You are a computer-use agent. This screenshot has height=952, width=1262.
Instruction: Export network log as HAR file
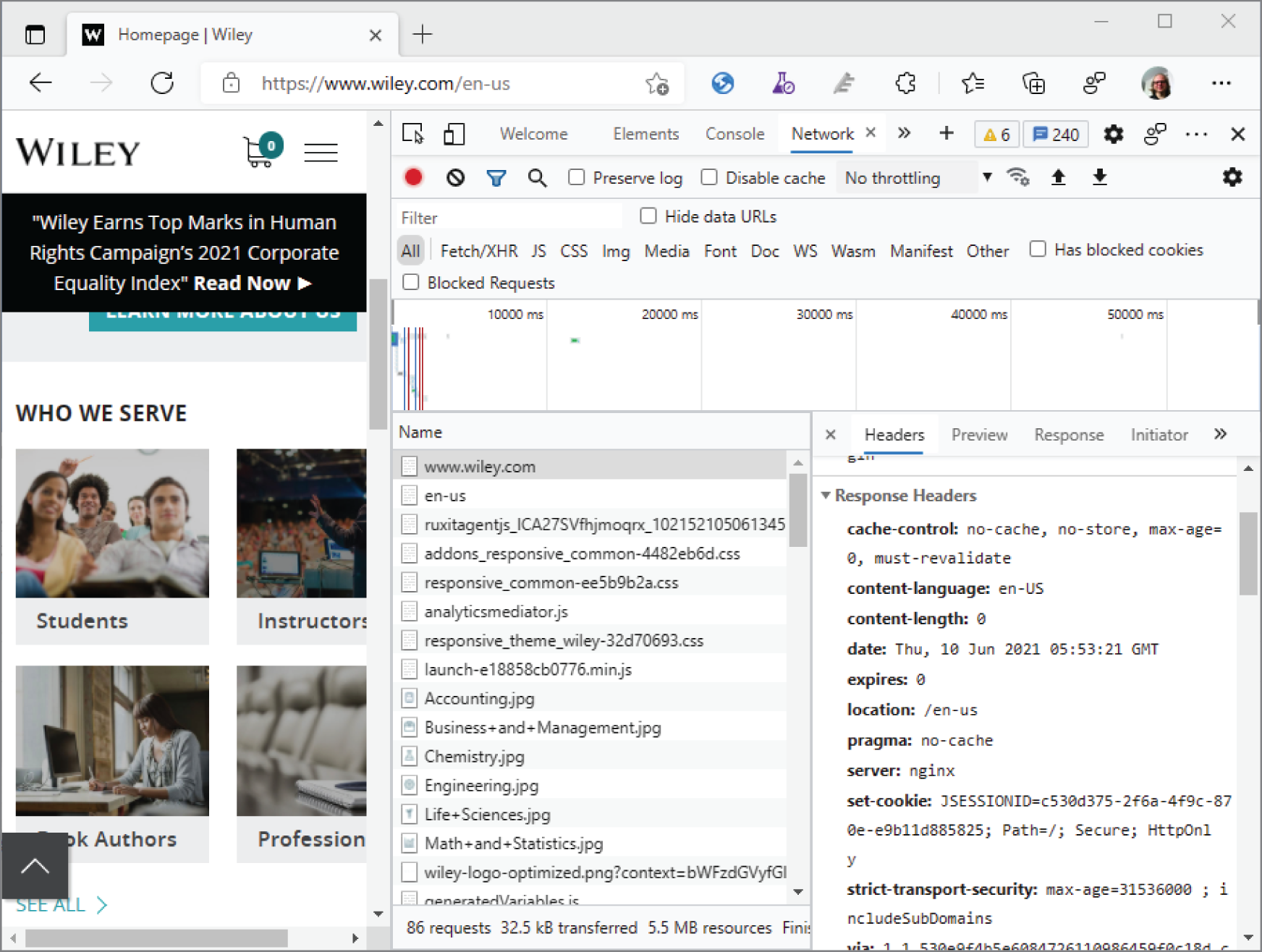coord(1100,177)
